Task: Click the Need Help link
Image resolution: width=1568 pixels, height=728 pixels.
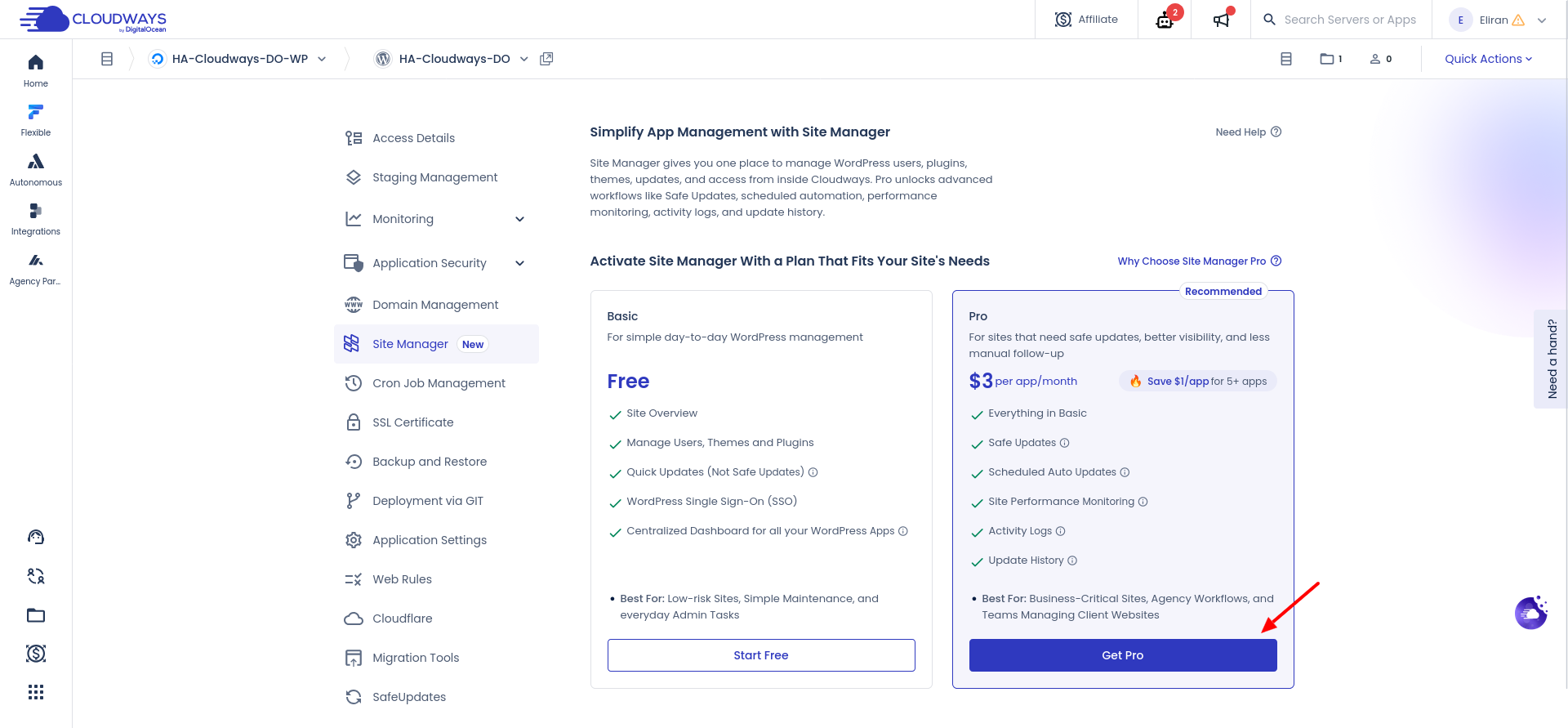Action: [1249, 132]
